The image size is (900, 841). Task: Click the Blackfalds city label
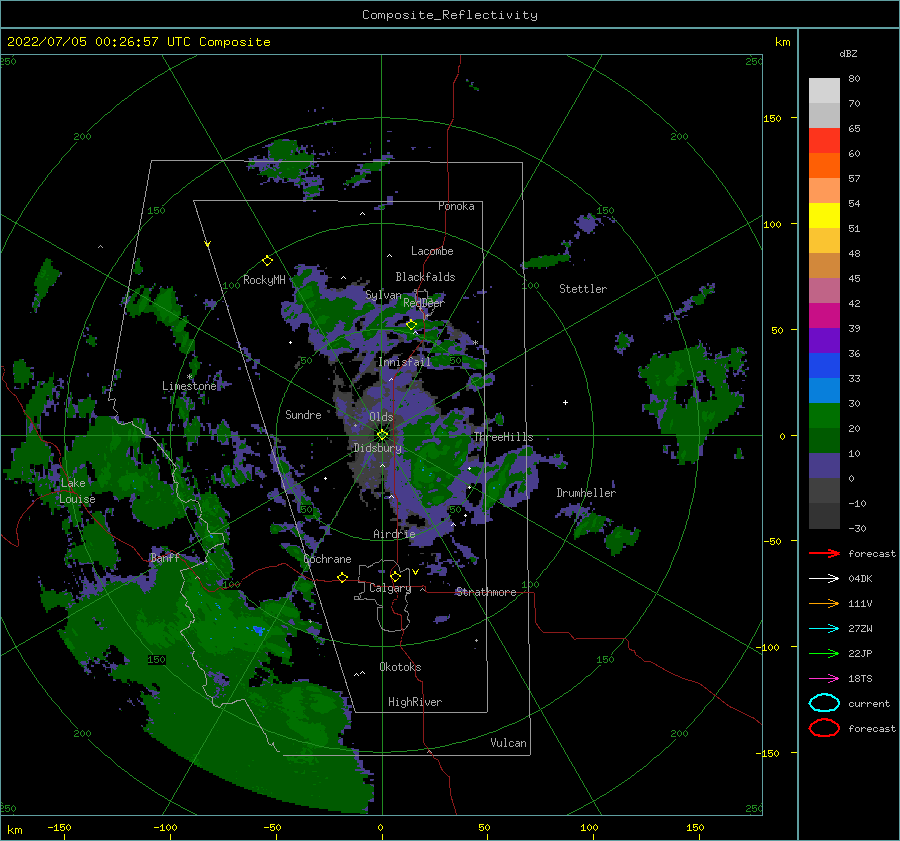425,277
